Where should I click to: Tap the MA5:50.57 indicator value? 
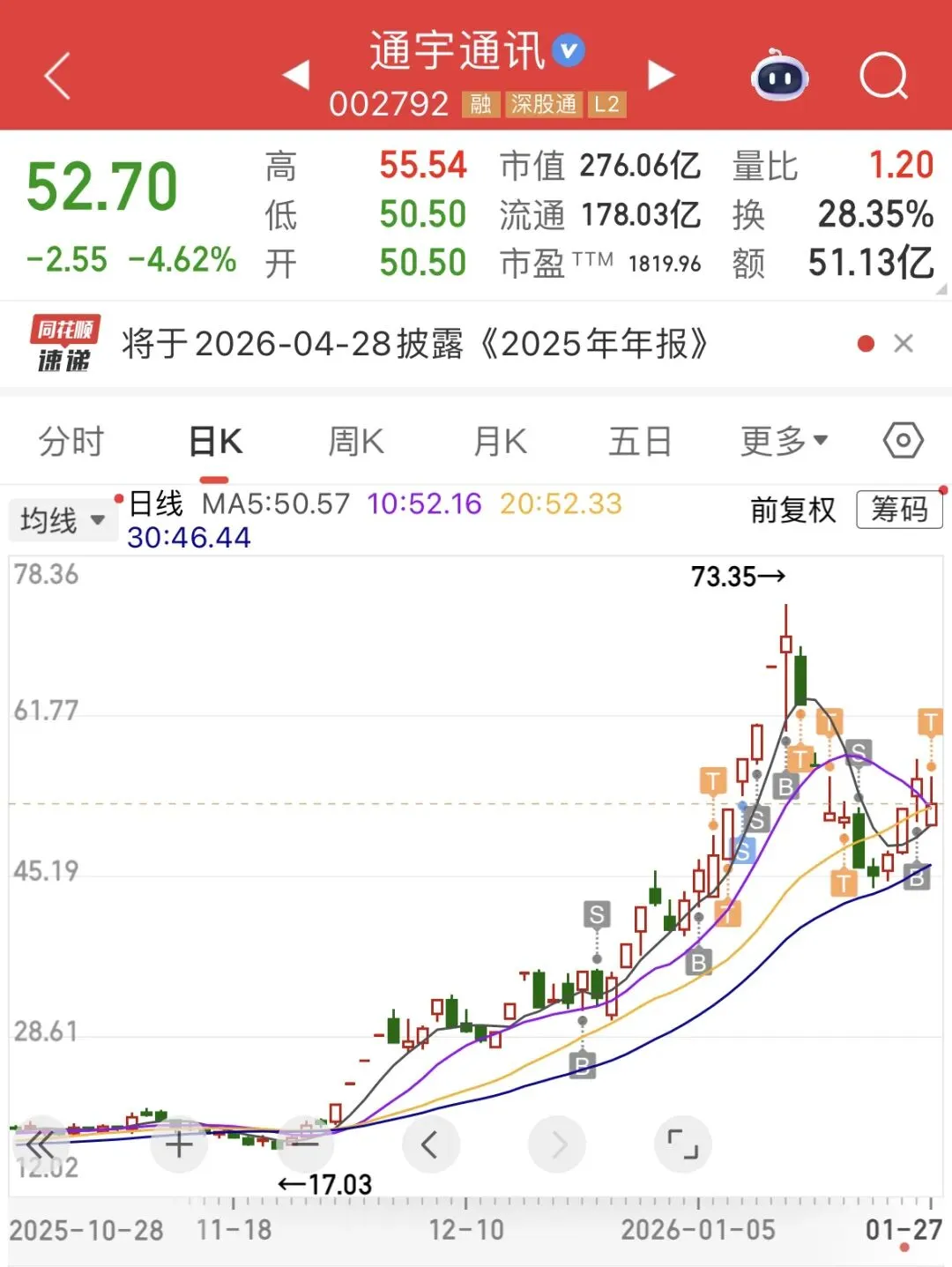[x=276, y=503]
